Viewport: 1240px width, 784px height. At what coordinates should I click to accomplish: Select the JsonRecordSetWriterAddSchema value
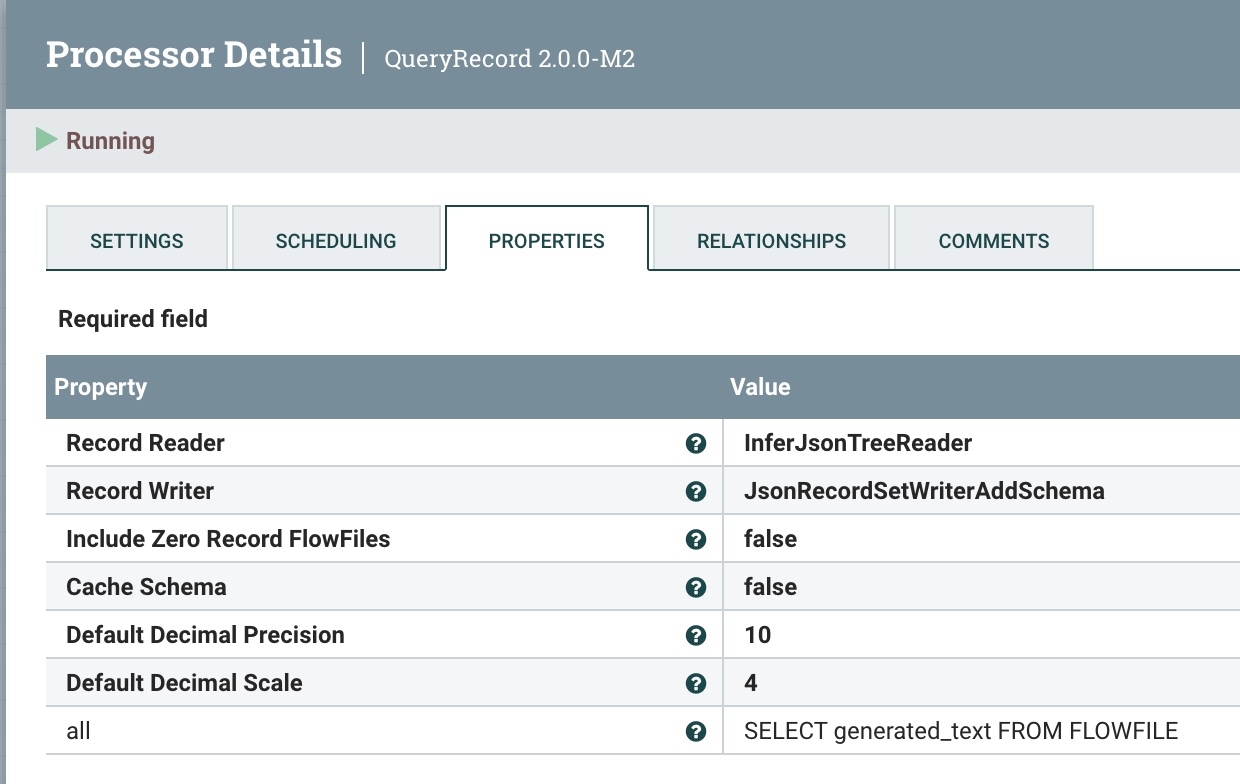click(924, 491)
